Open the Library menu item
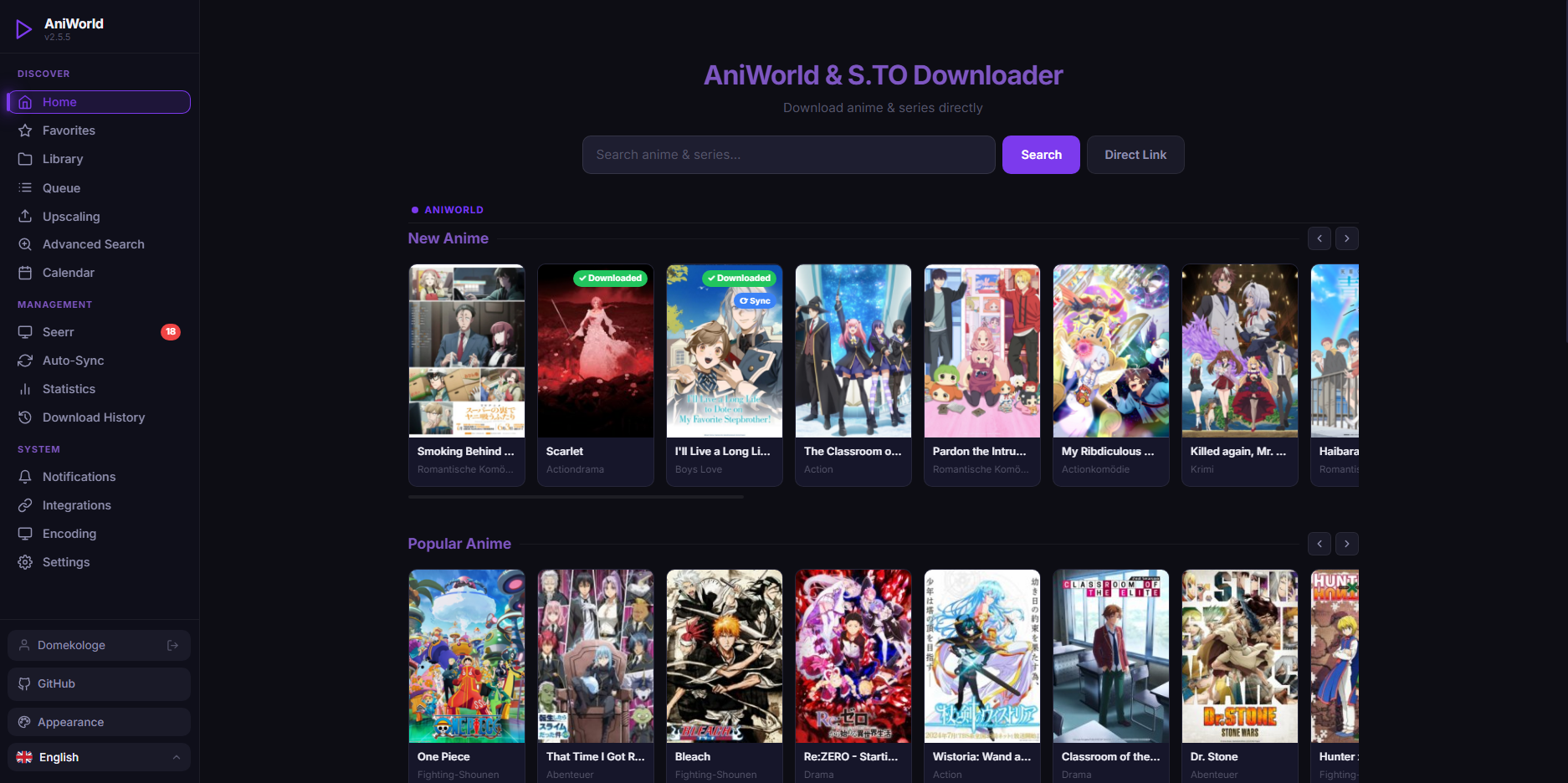The image size is (1568, 783). pos(99,159)
